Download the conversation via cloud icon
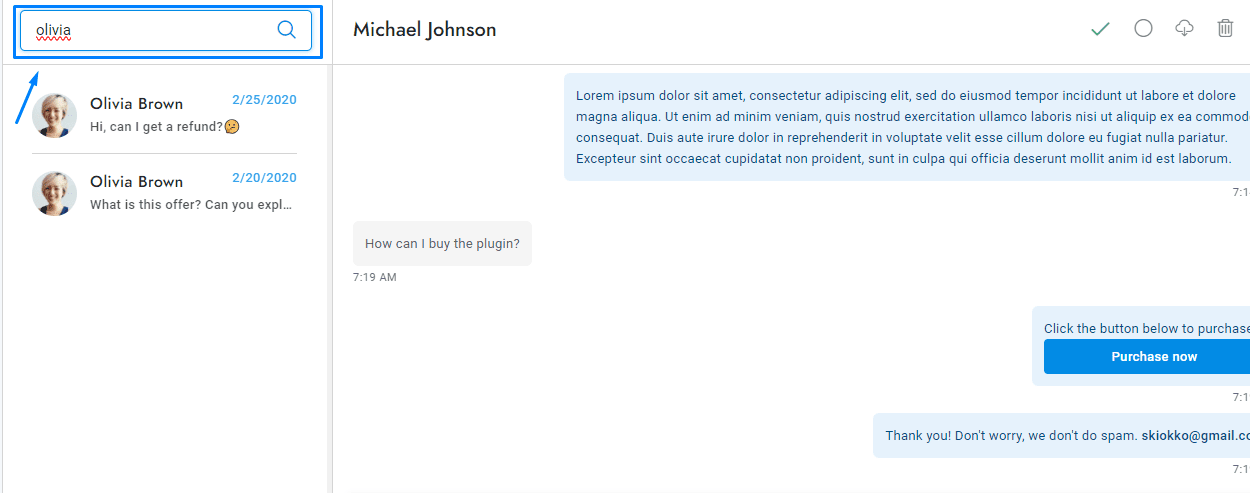Viewport: 1250px width, 493px height. click(1184, 28)
